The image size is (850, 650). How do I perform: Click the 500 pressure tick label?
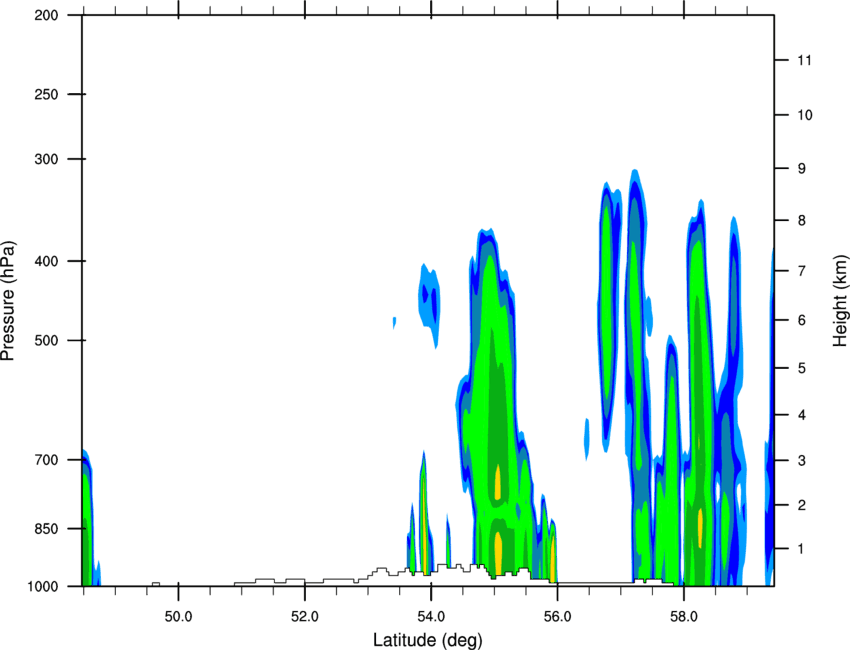pos(47,340)
